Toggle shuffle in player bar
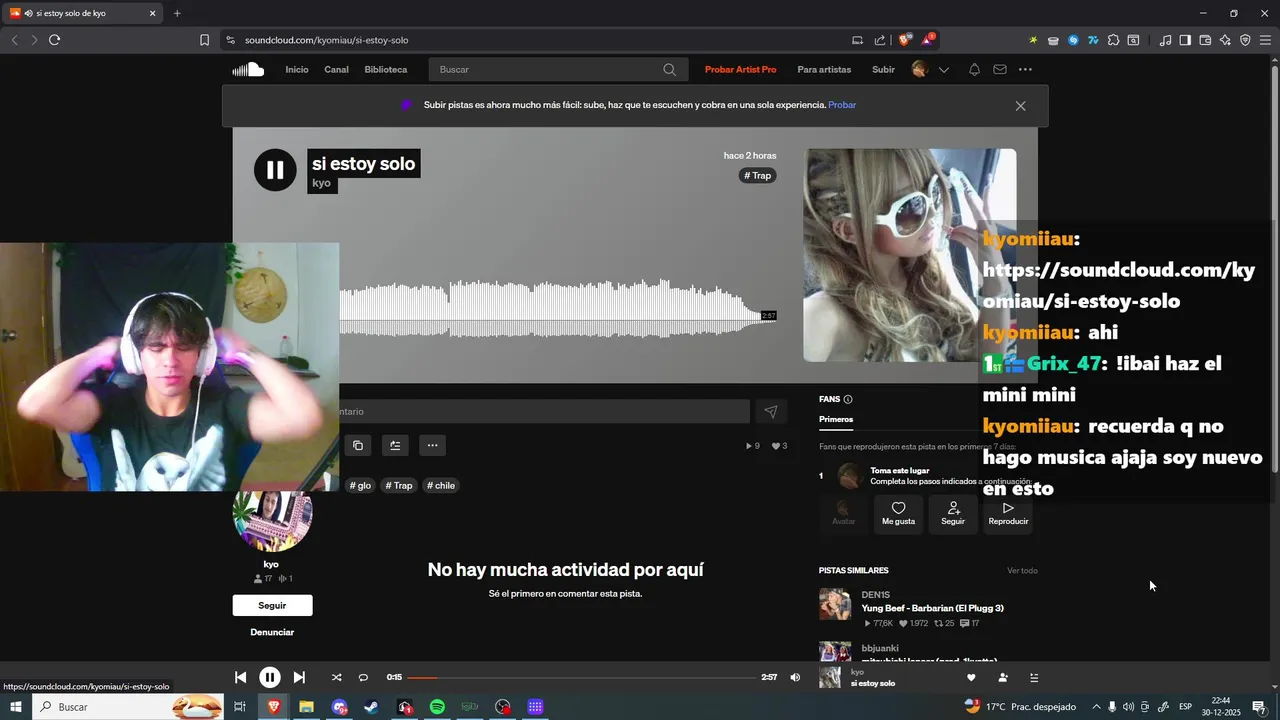 (x=336, y=677)
